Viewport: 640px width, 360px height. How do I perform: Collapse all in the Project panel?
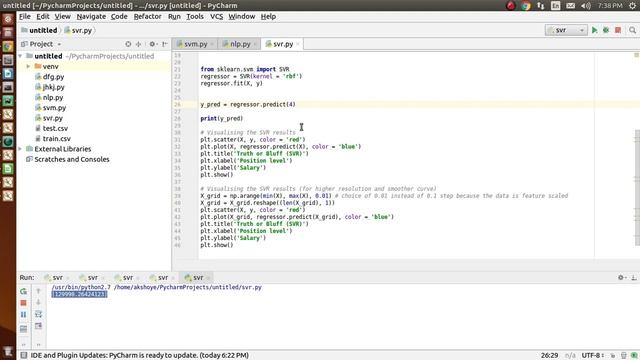click(x=138, y=44)
